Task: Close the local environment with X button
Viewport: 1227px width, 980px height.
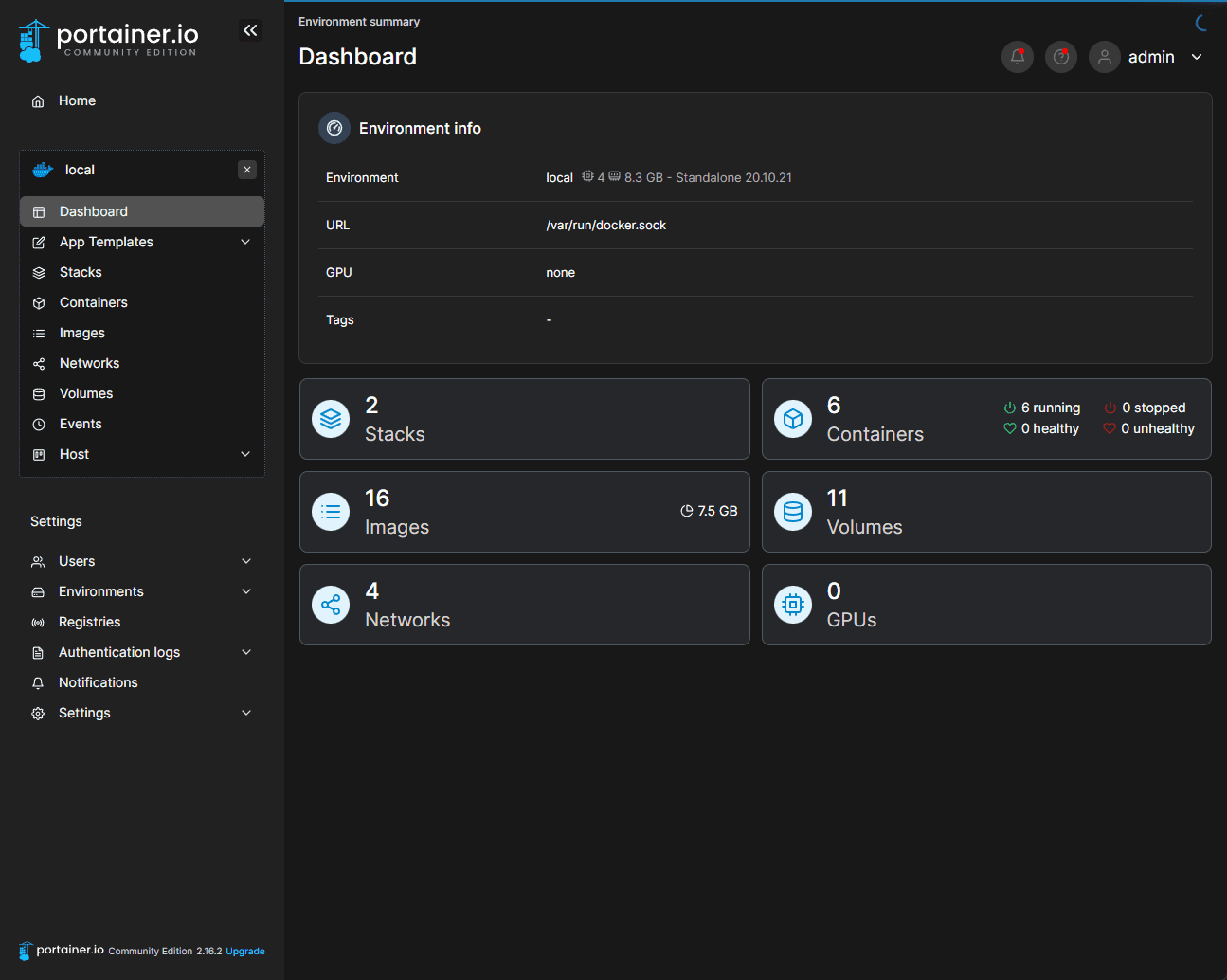Action: point(247,170)
